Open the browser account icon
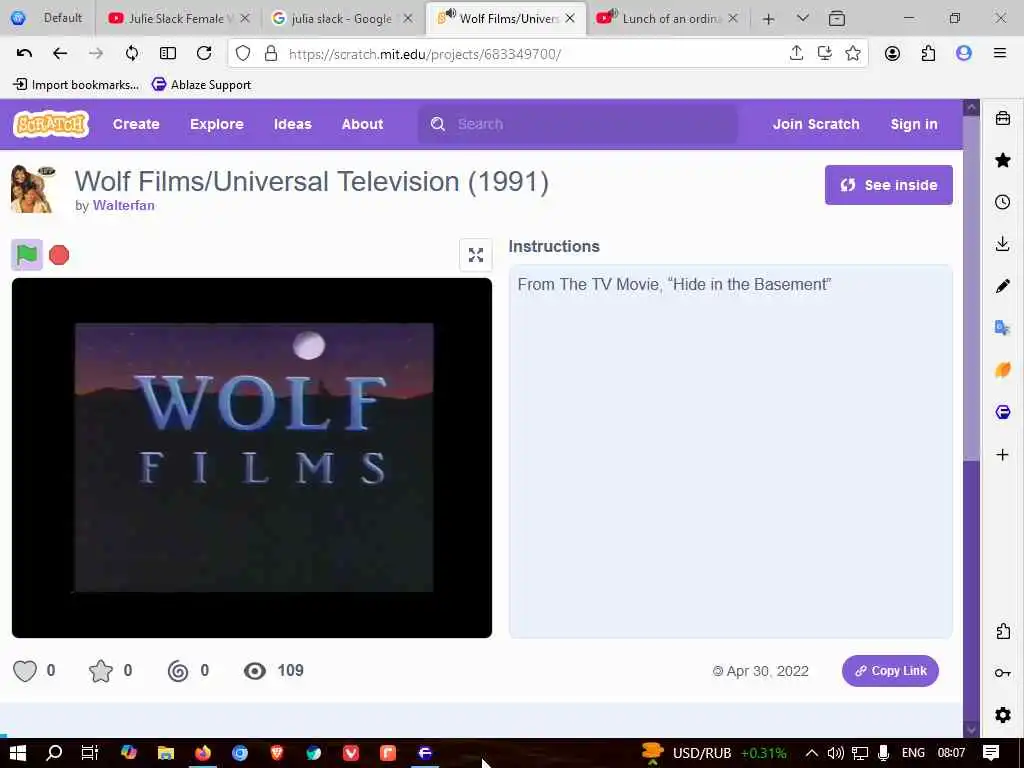This screenshot has height=768, width=1024. point(892,54)
